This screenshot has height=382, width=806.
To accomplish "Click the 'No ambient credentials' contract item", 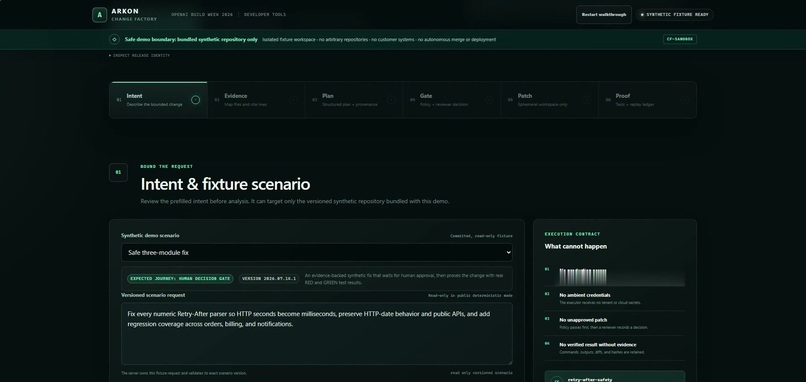I will click(x=615, y=299).
